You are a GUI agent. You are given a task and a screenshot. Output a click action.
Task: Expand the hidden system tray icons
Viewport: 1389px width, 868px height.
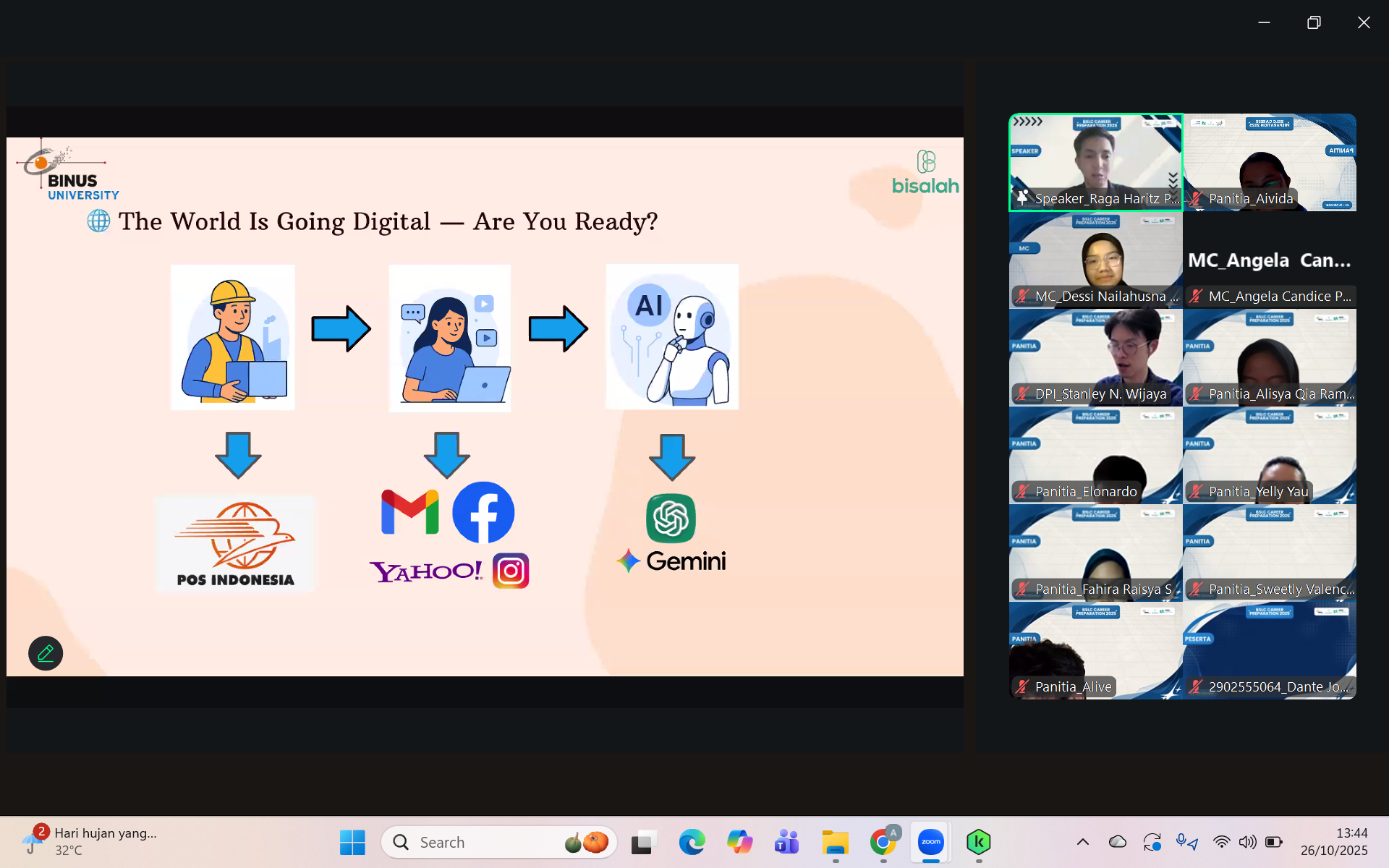pyautogui.click(x=1083, y=842)
